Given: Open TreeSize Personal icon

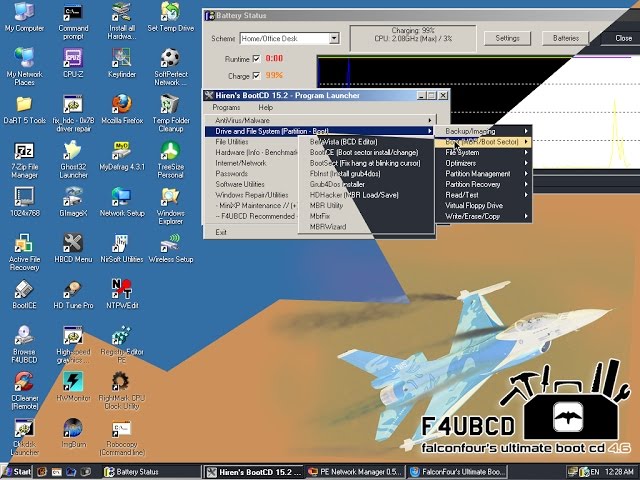Looking at the screenshot, I should tap(171, 159).
